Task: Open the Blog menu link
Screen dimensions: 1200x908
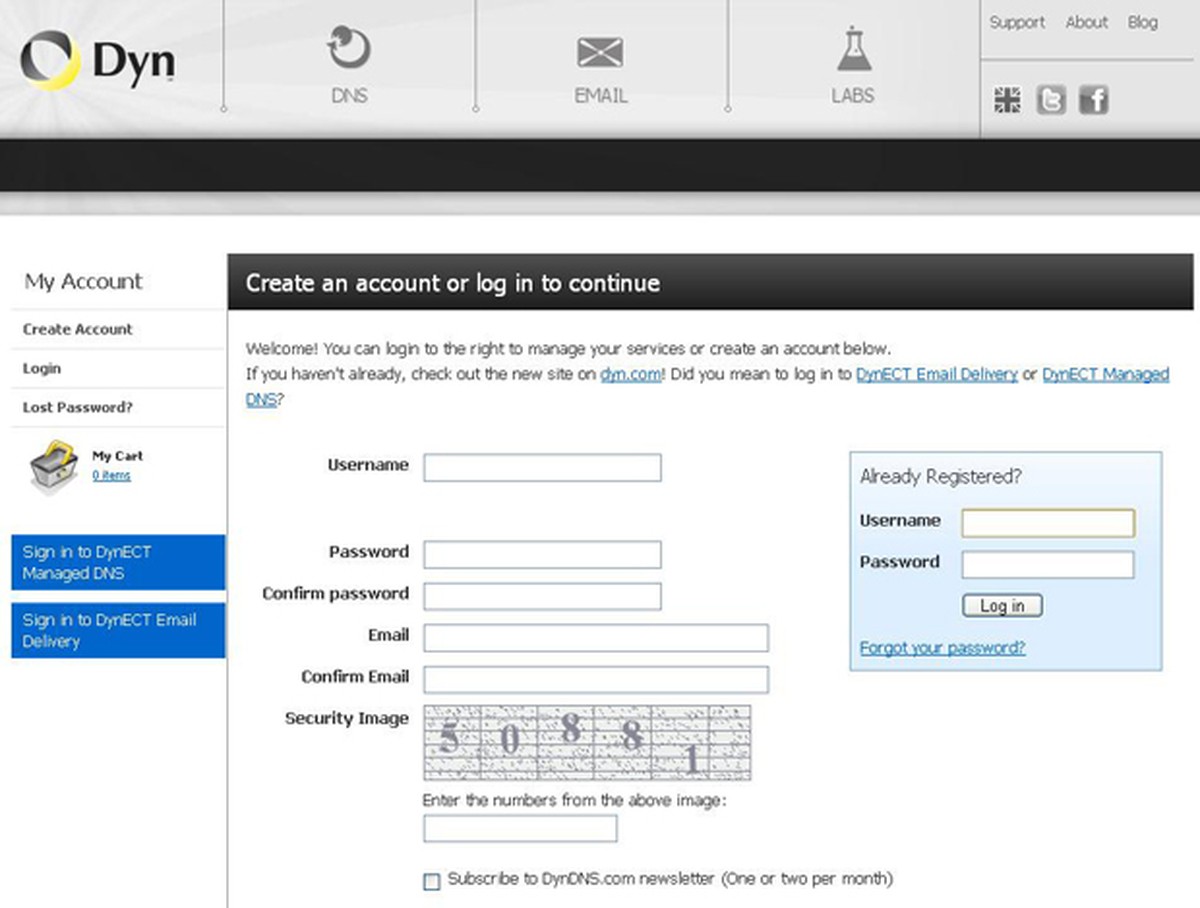Action: point(1142,22)
